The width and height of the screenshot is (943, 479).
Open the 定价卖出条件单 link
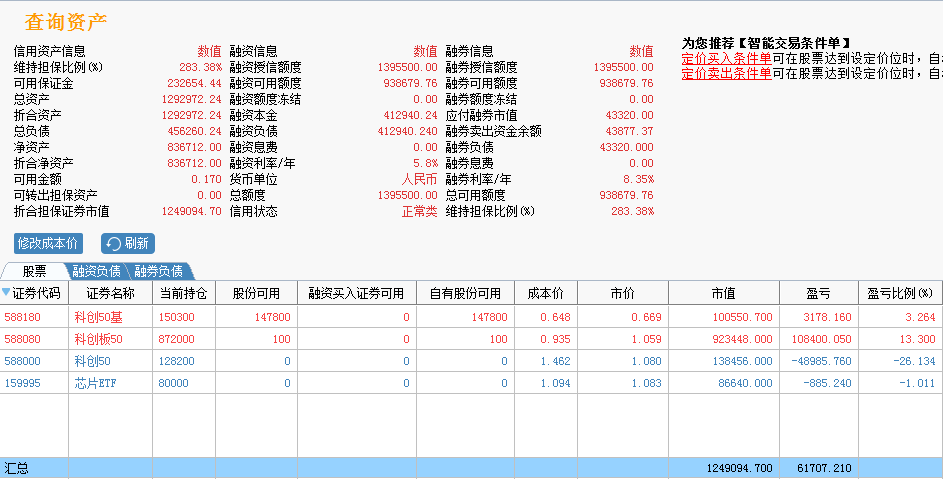coord(726,73)
